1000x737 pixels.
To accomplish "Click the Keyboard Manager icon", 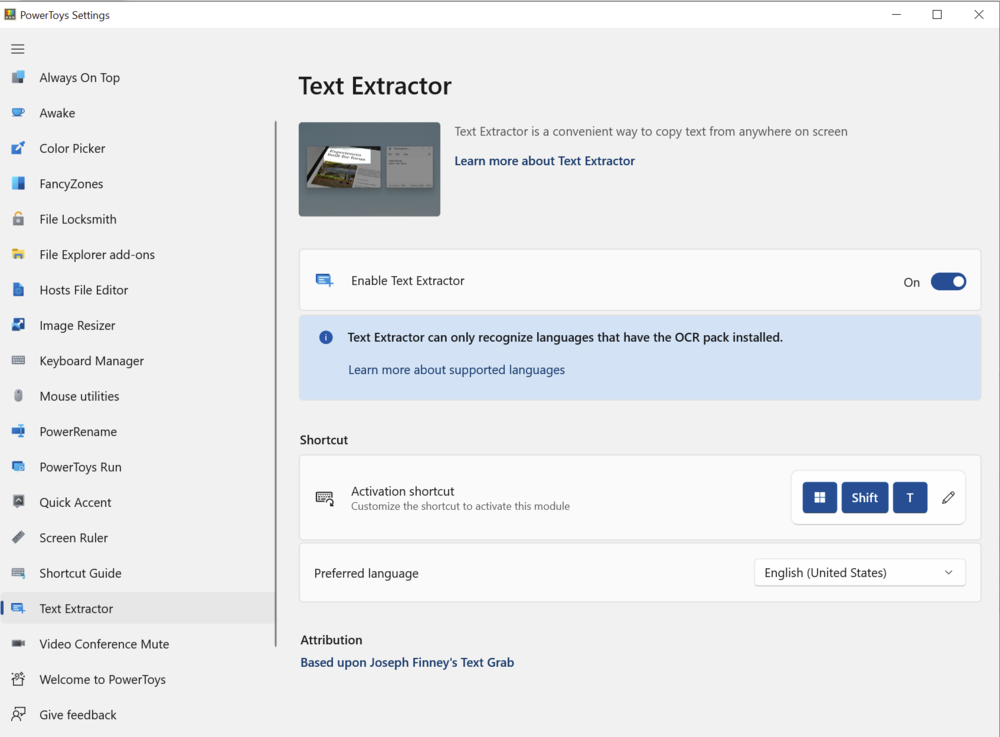I will point(18,361).
